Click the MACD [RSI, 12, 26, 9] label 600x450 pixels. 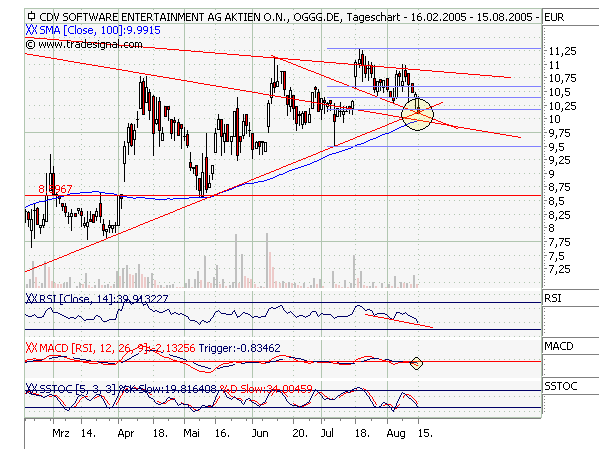(93, 348)
